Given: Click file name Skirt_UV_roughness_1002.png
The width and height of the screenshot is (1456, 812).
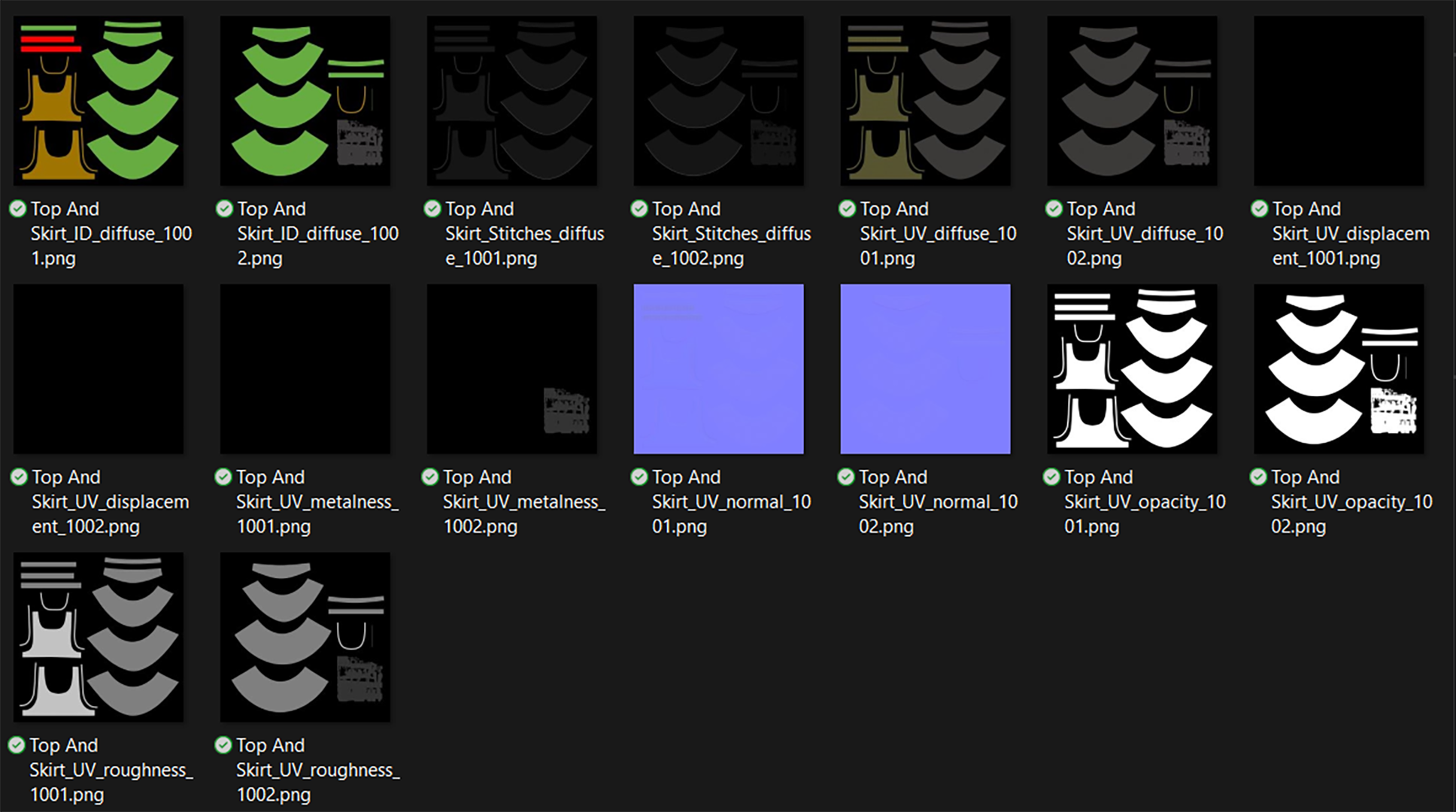Looking at the screenshot, I should (318, 771).
